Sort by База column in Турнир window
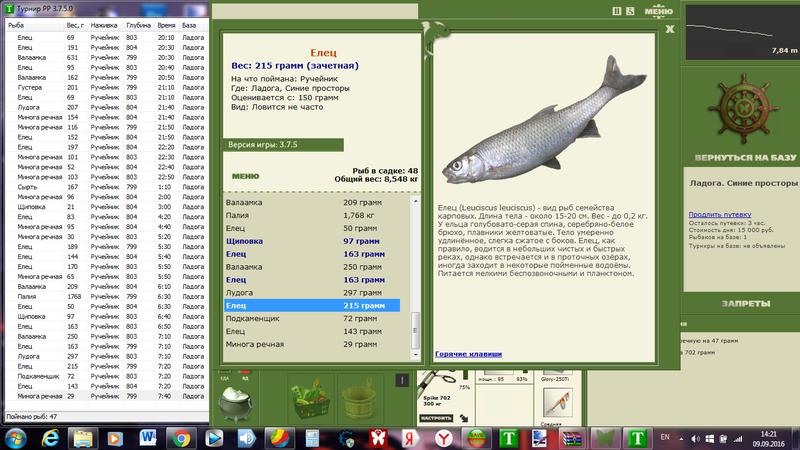 point(193,25)
